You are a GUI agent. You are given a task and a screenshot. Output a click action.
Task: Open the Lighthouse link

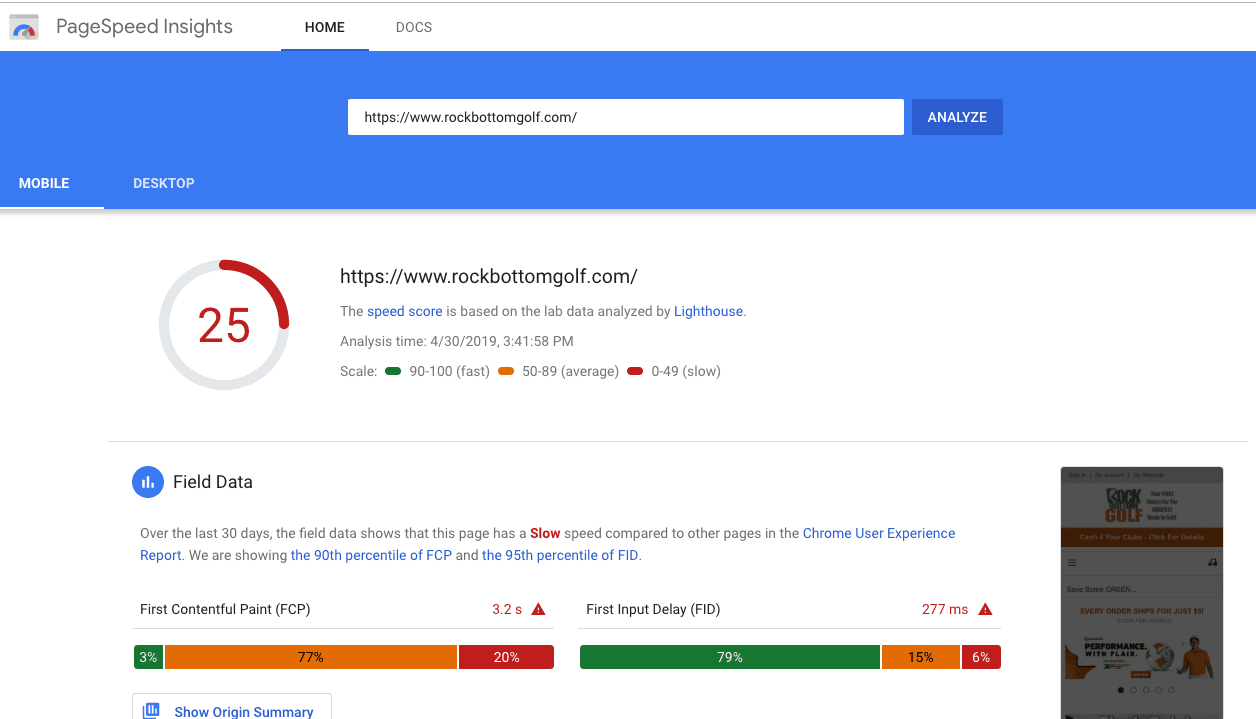(708, 311)
